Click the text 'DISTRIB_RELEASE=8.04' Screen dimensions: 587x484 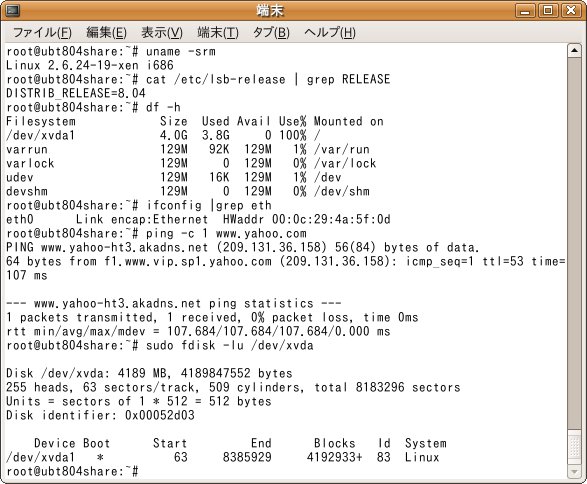tap(76, 93)
